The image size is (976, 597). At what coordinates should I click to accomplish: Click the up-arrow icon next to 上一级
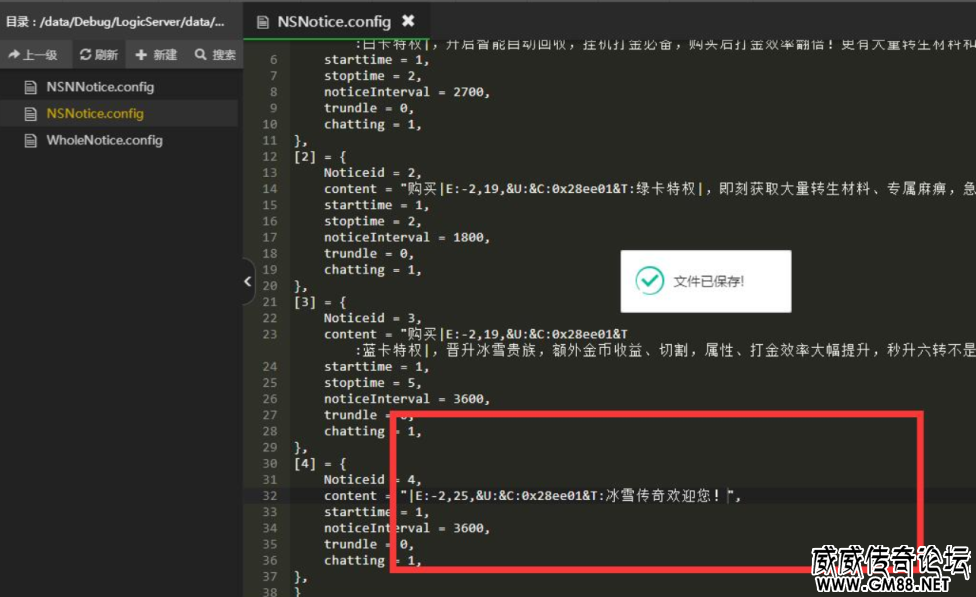tap(14, 55)
